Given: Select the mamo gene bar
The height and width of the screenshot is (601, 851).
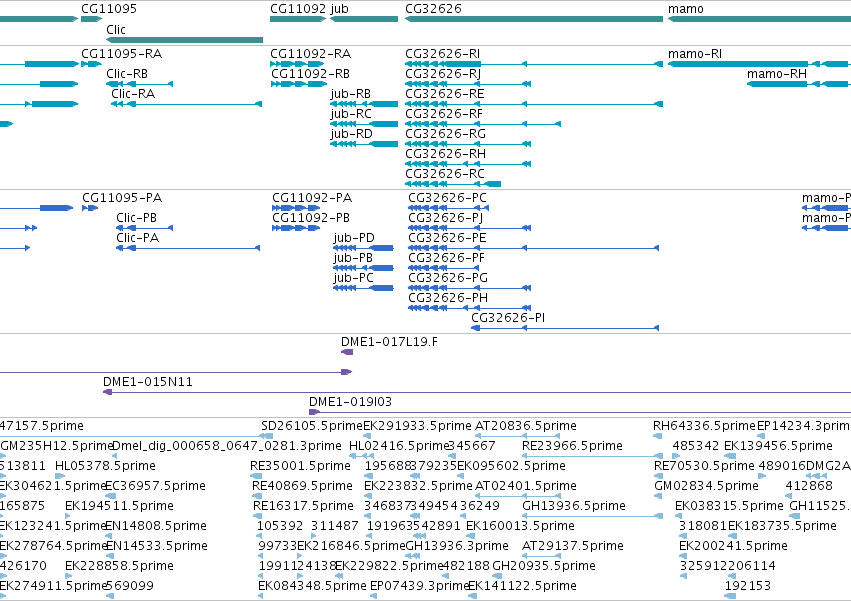Looking at the screenshot, I should [x=759, y=19].
